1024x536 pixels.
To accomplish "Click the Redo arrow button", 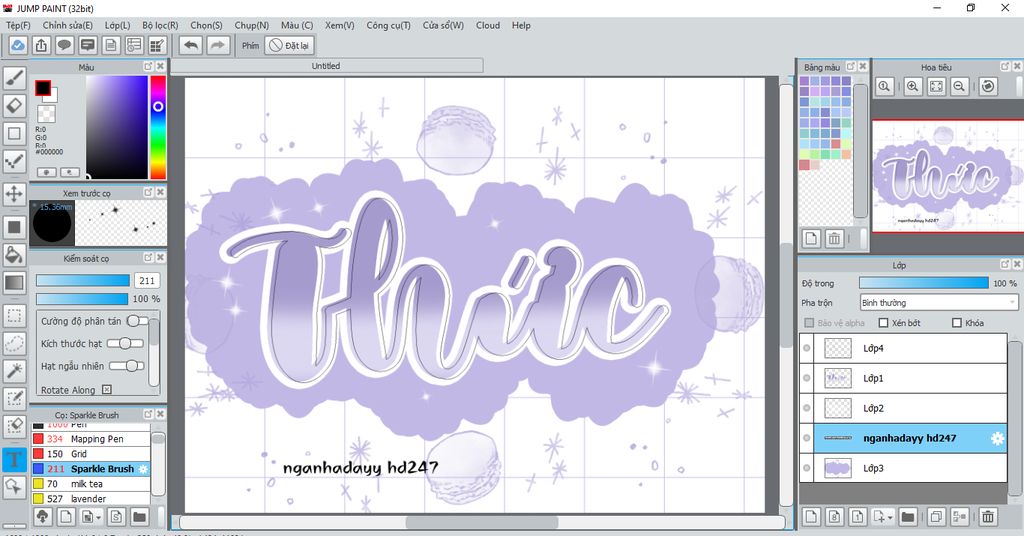I will click(x=218, y=45).
